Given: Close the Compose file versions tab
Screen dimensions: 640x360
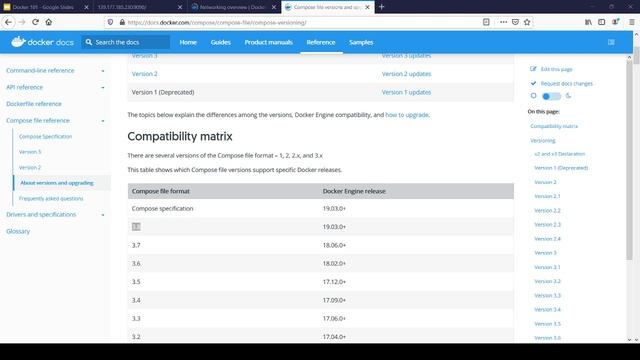Looking at the screenshot, I should (367, 7).
